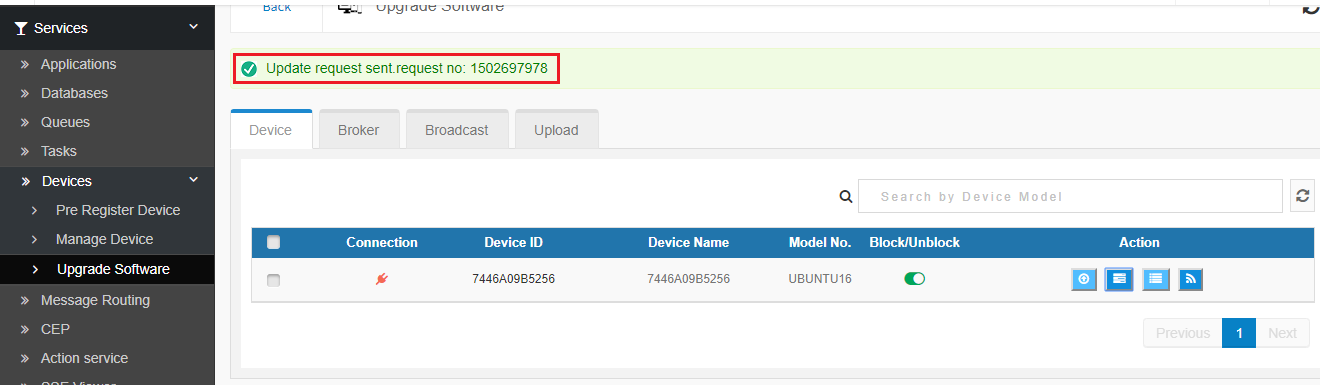Click Device ID cell 7446A09B5256
The width and height of the screenshot is (1320, 385).
[x=513, y=280]
